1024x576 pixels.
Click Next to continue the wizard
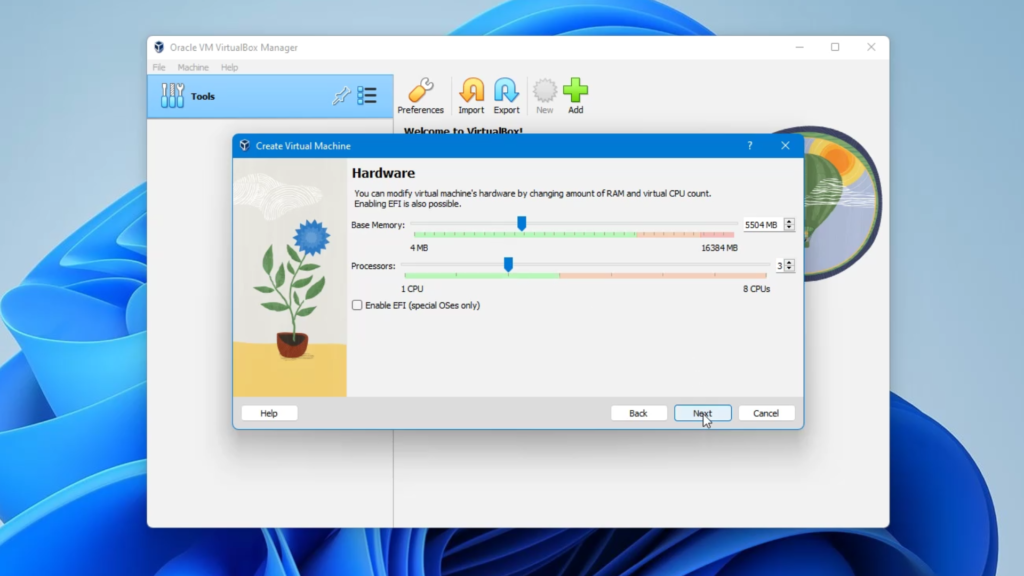703,413
